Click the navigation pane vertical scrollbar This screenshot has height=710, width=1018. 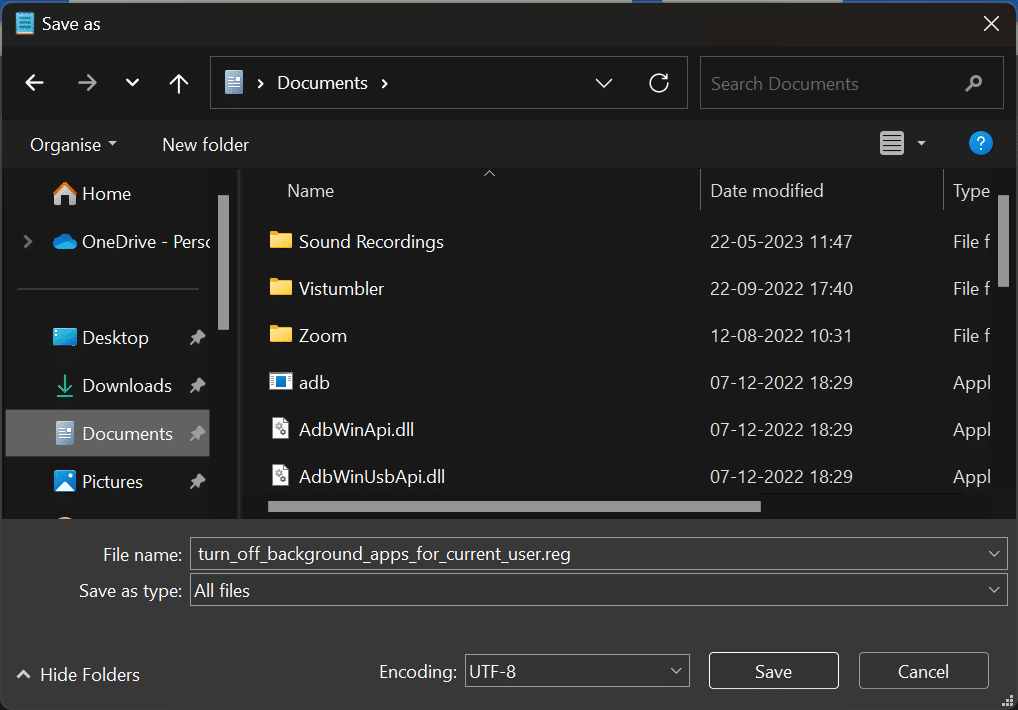click(223, 262)
